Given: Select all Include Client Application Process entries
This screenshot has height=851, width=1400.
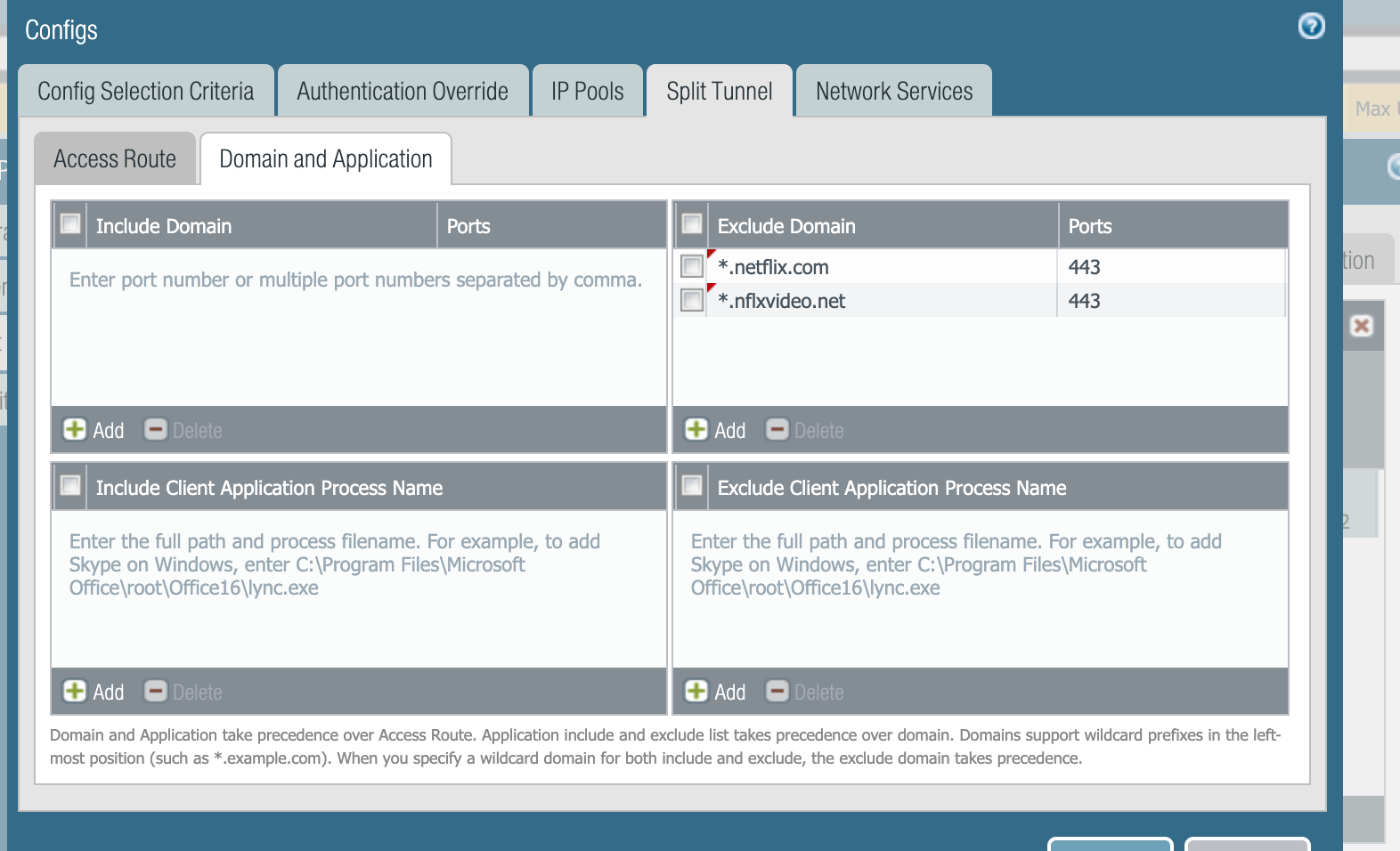Looking at the screenshot, I should (69, 486).
